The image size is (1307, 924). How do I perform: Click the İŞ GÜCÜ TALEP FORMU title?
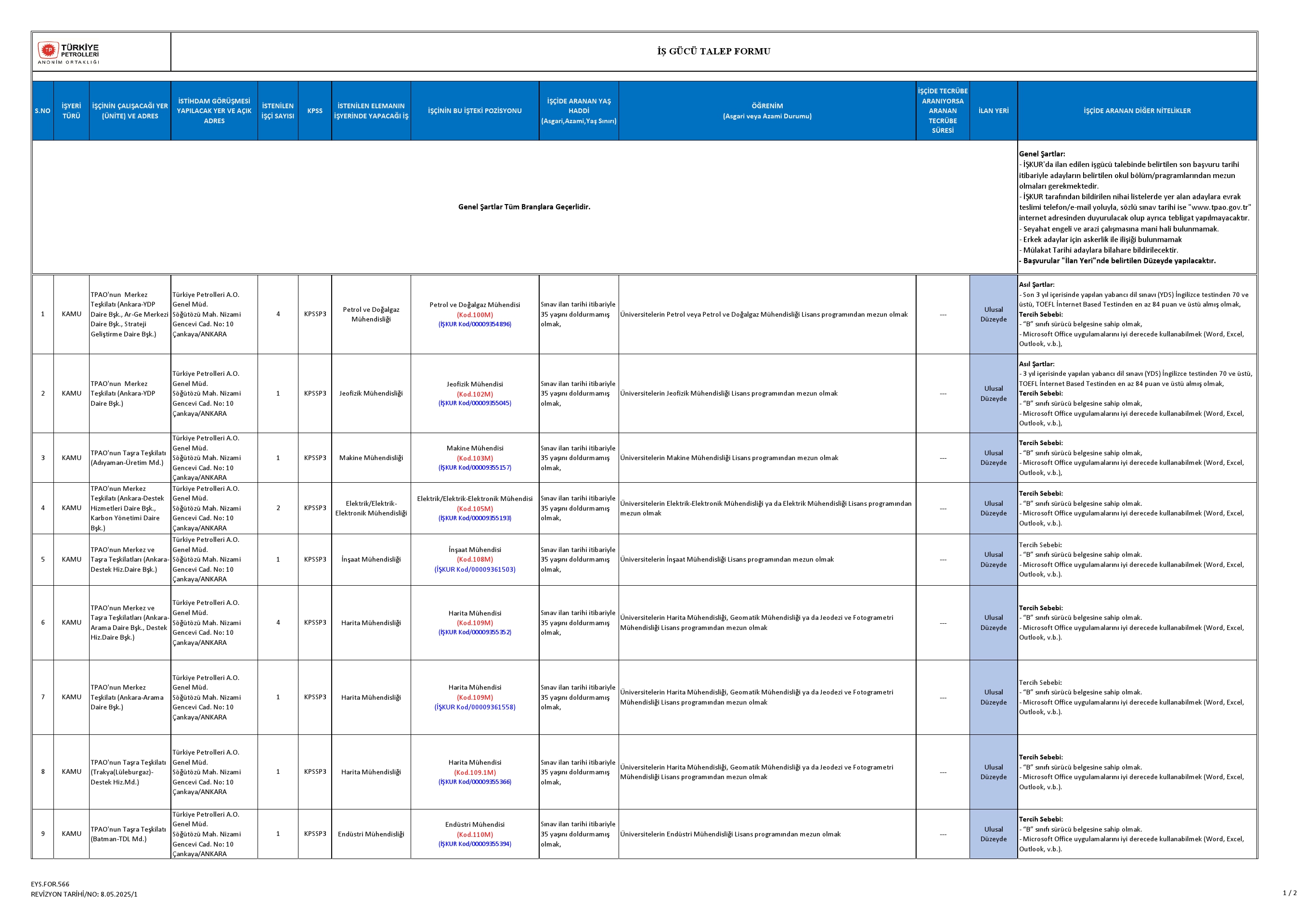point(713,51)
